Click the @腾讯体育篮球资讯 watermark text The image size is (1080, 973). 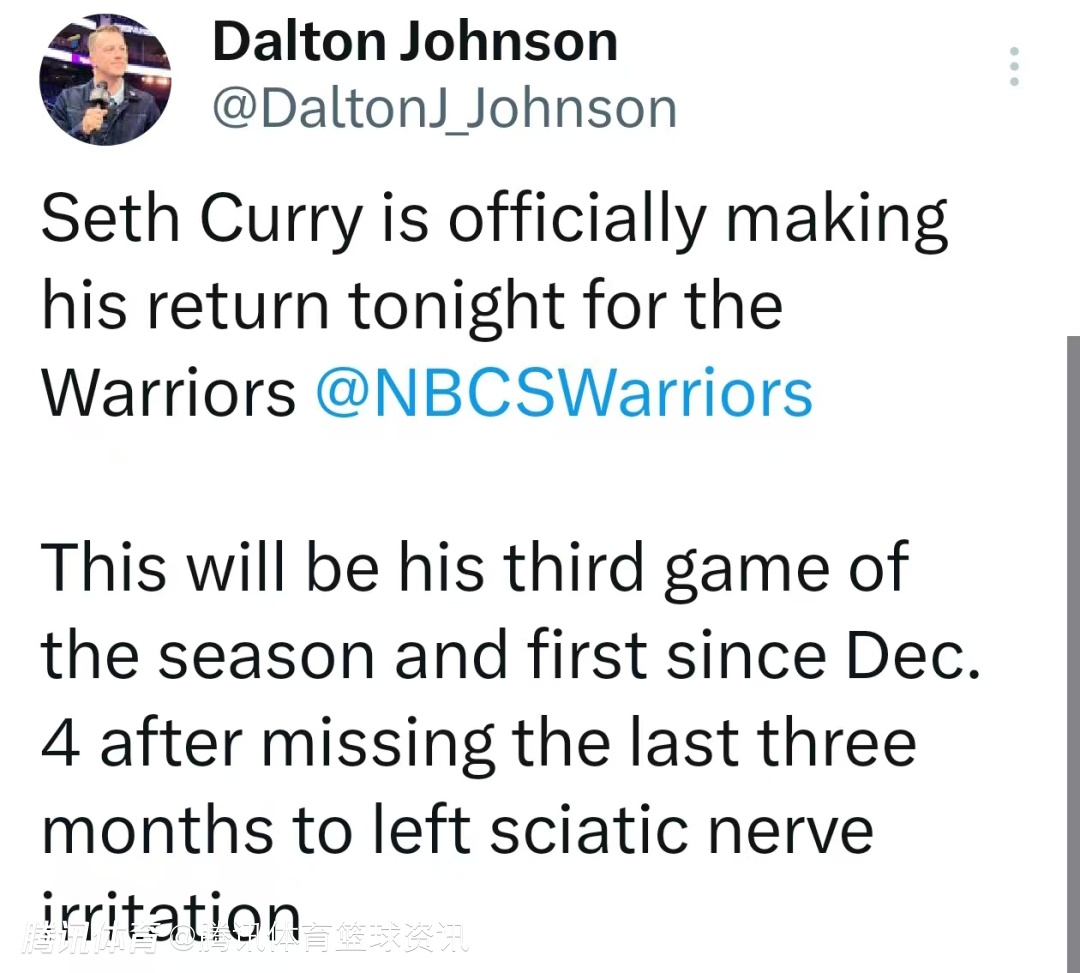[318, 940]
